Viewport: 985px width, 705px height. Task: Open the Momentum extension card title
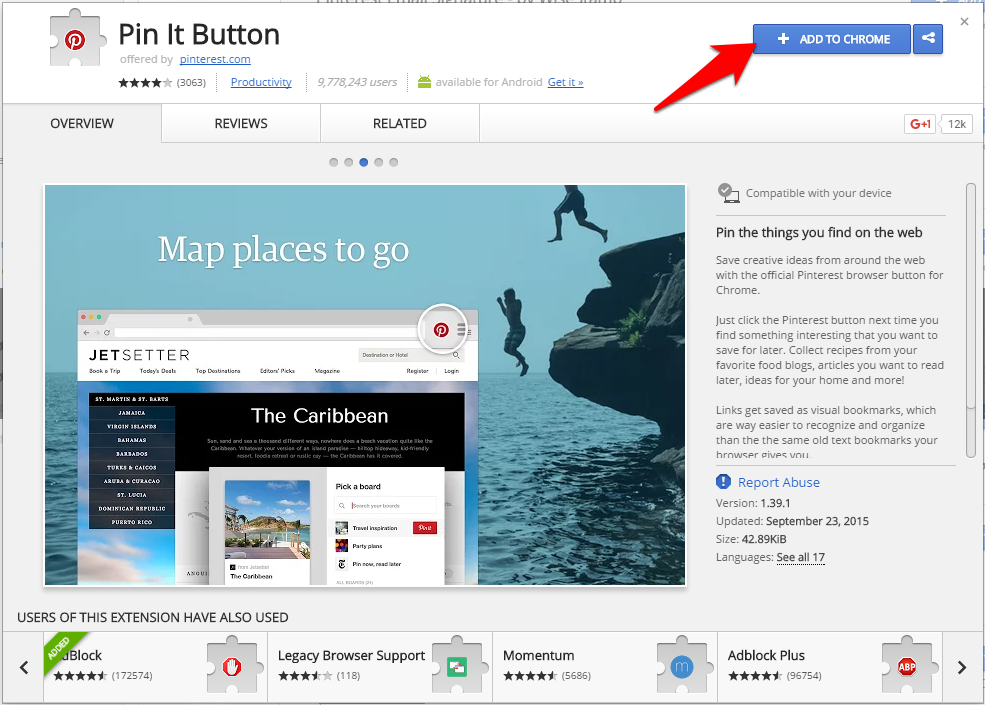click(539, 655)
